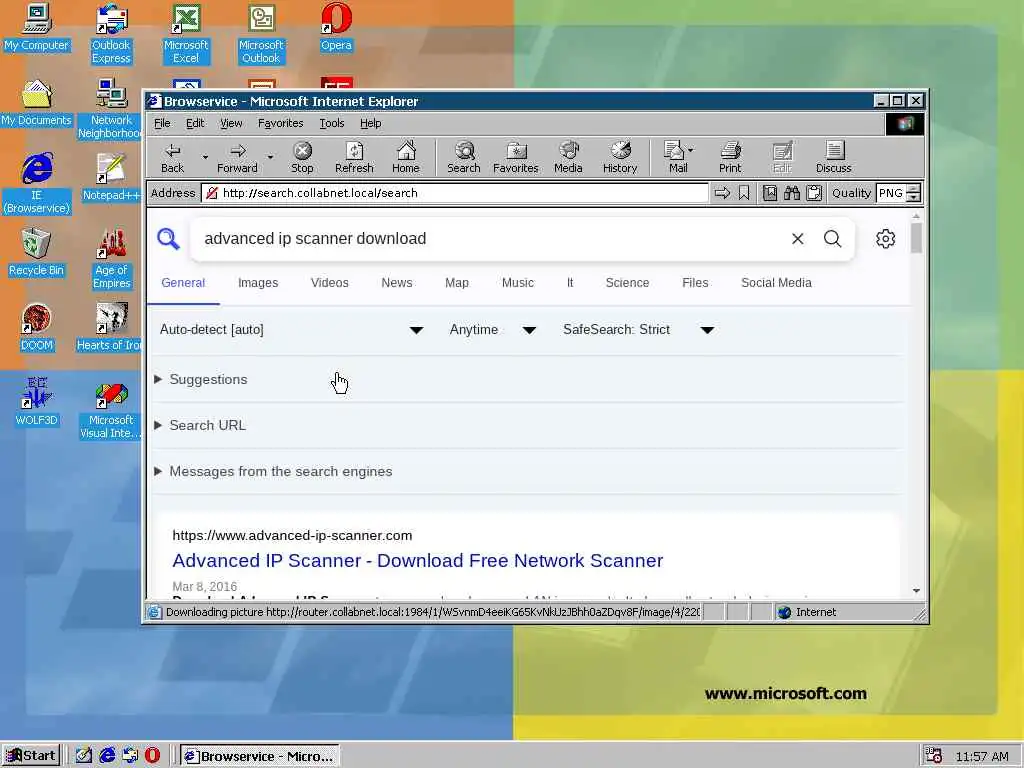Show browsing History
Screen dimensions: 1024x768
click(x=620, y=158)
